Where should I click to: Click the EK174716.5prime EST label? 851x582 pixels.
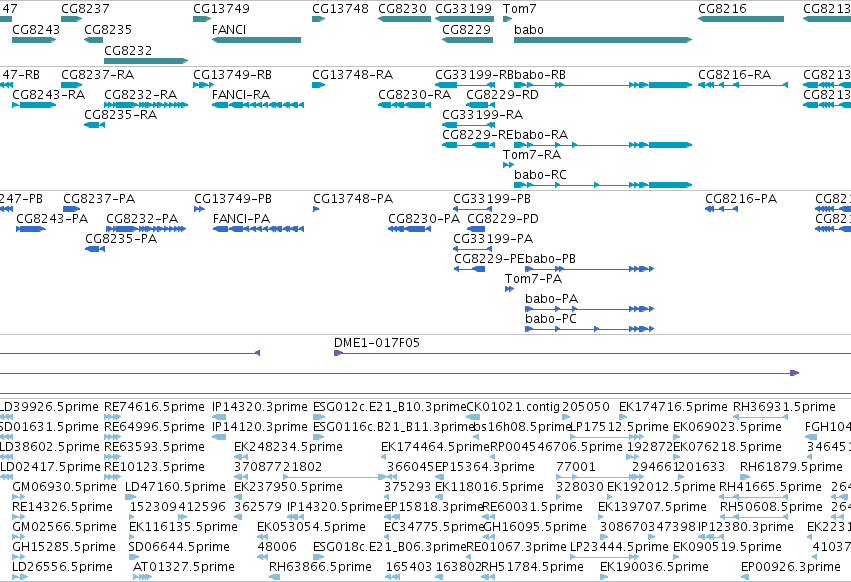tap(673, 407)
